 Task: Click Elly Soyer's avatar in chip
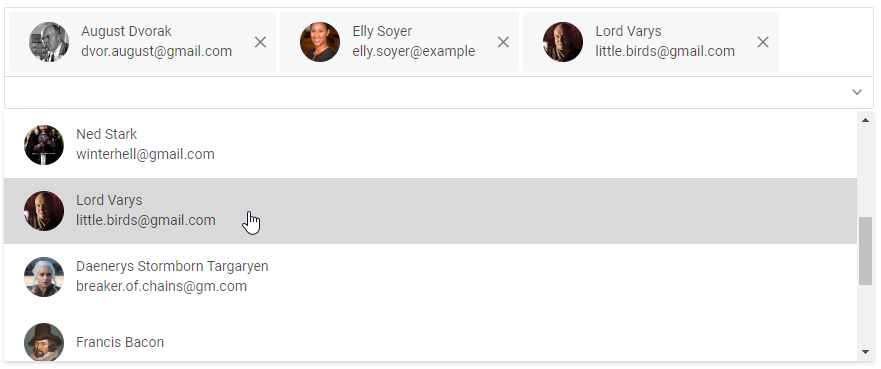tap(320, 42)
